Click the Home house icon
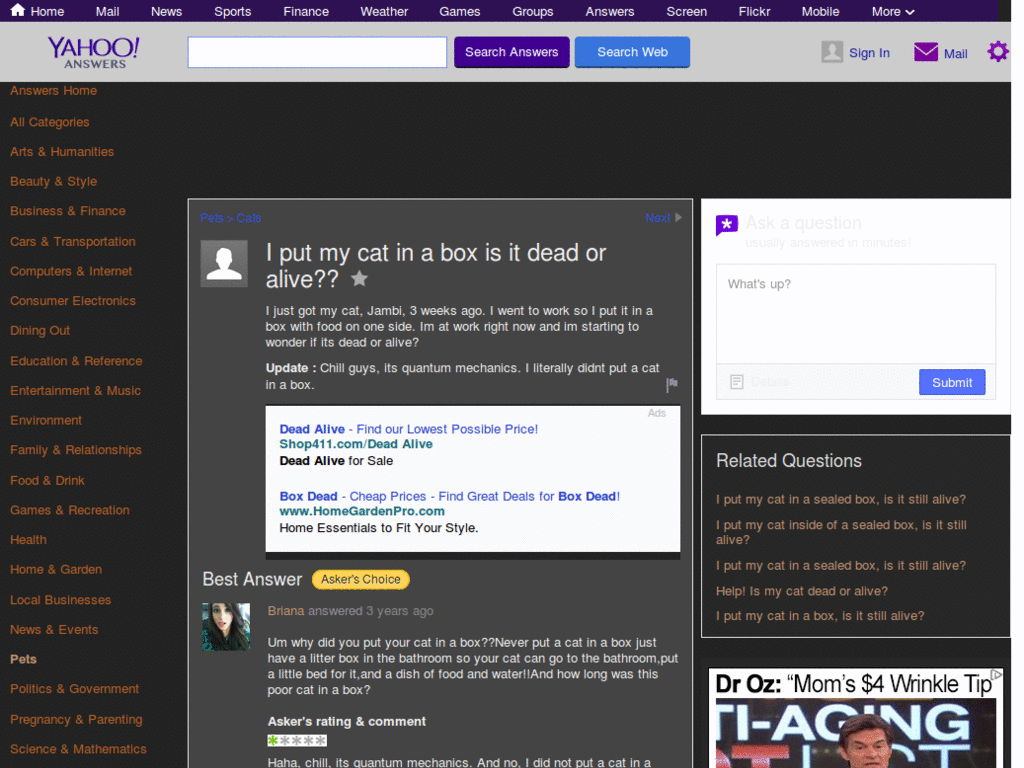Viewport: 1024px width, 768px height. [x=18, y=10]
